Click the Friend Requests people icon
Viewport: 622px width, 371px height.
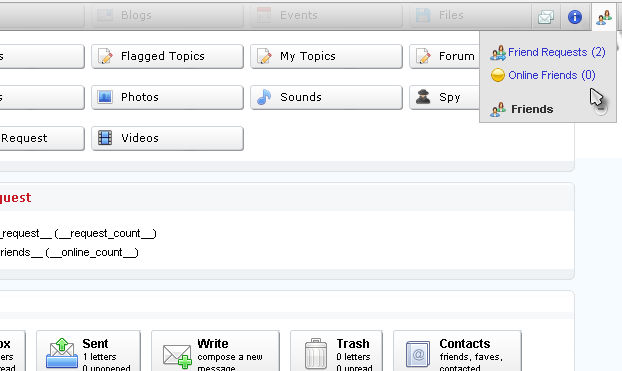498,52
